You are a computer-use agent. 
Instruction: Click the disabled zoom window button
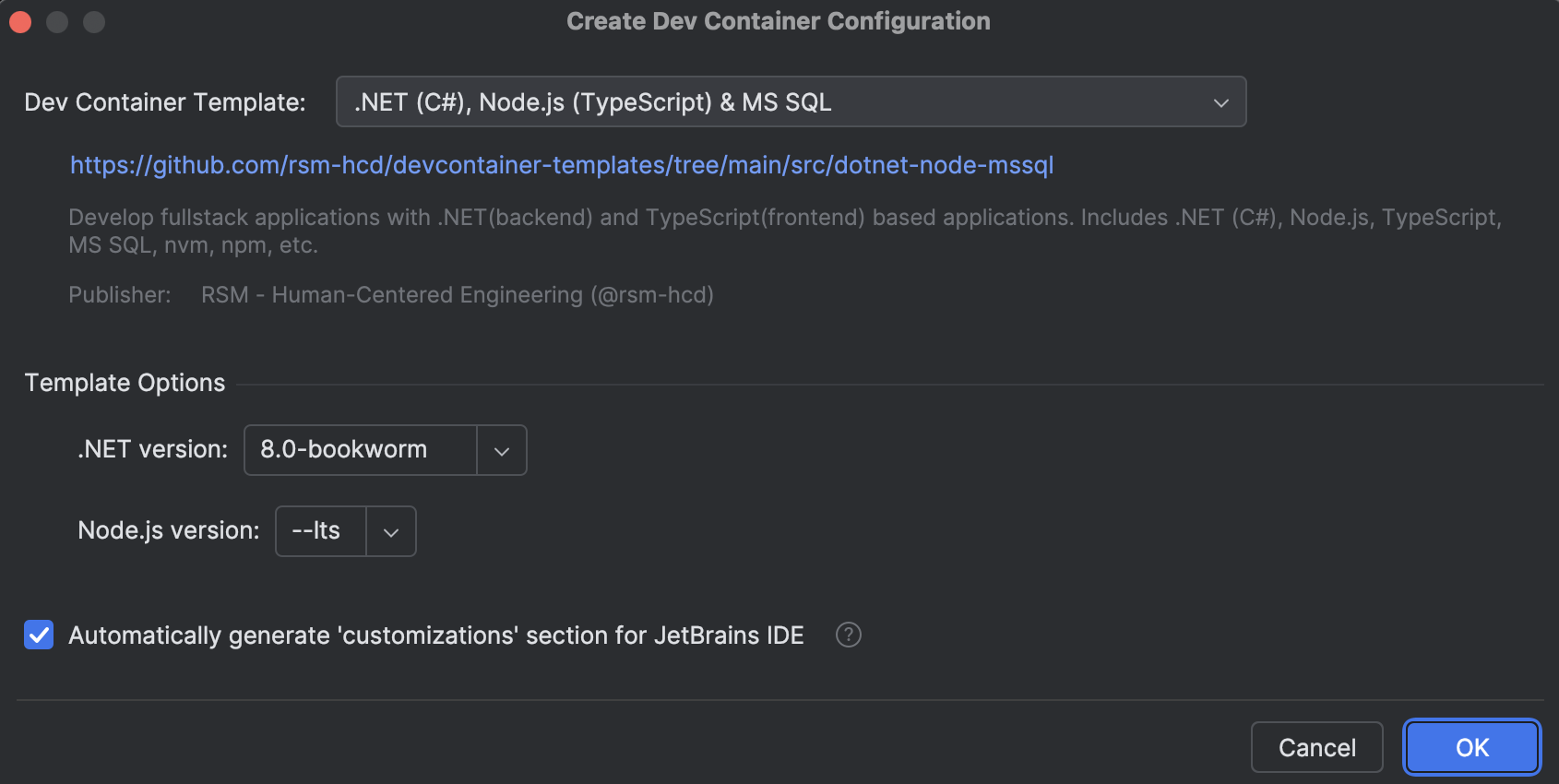click(94, 21)
